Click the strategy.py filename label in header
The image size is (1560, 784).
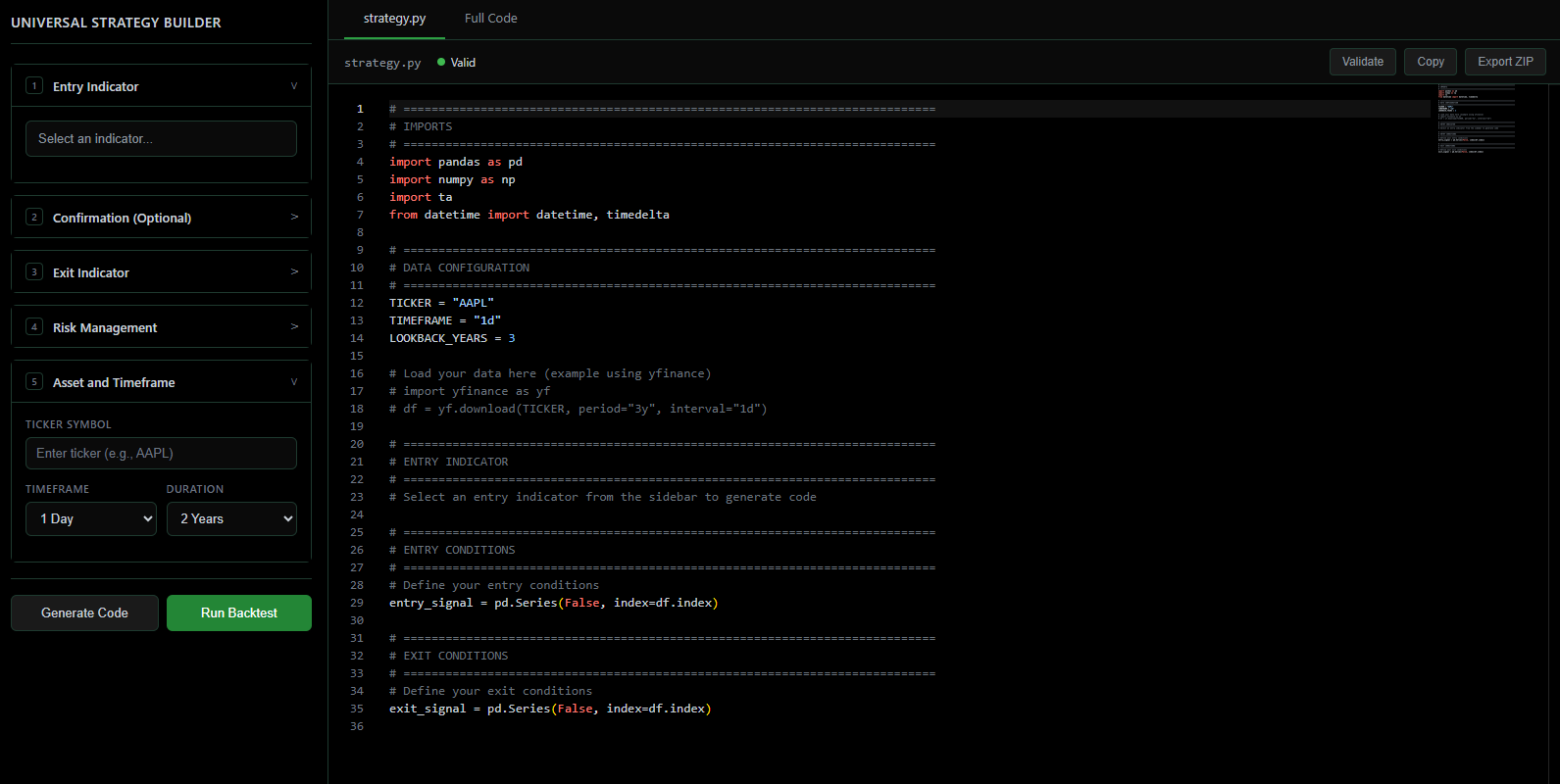tap(382, 63)
